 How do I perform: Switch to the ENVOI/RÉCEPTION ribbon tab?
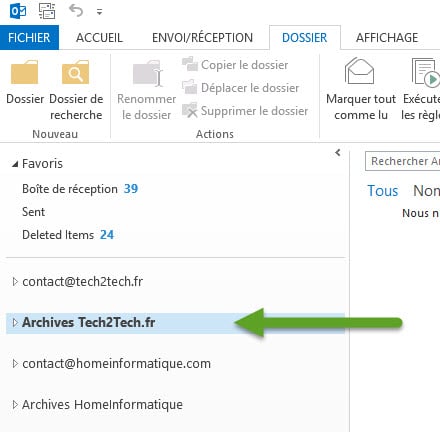(x=202, y=38)
